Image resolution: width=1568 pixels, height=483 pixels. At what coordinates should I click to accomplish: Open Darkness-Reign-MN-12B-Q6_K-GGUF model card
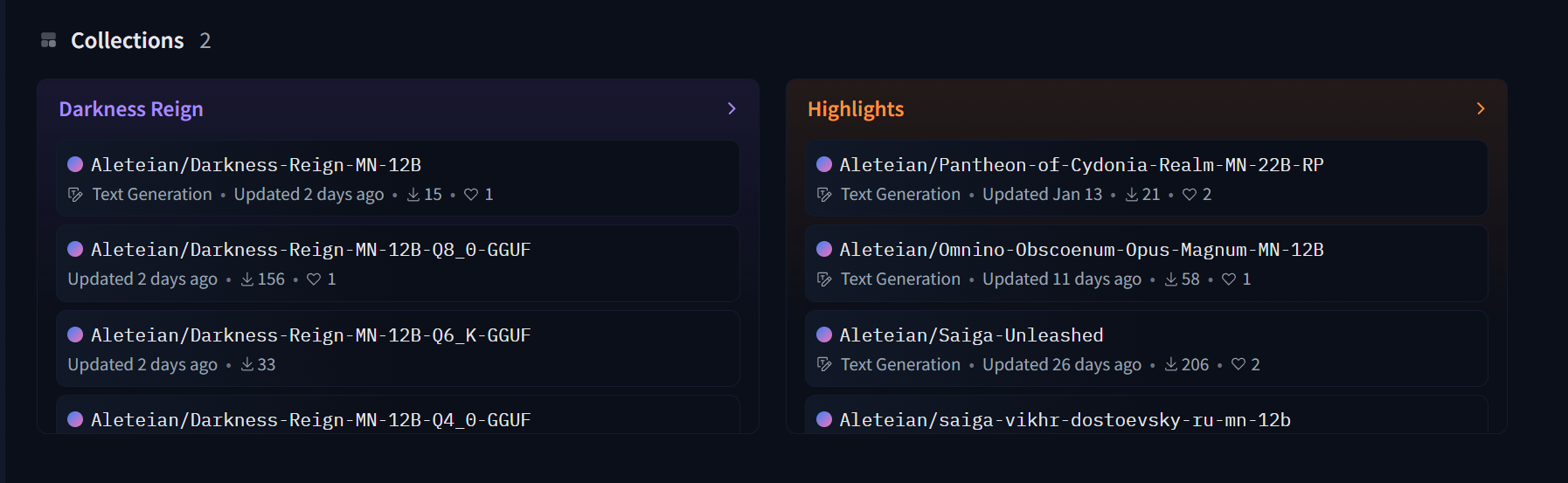398,348
